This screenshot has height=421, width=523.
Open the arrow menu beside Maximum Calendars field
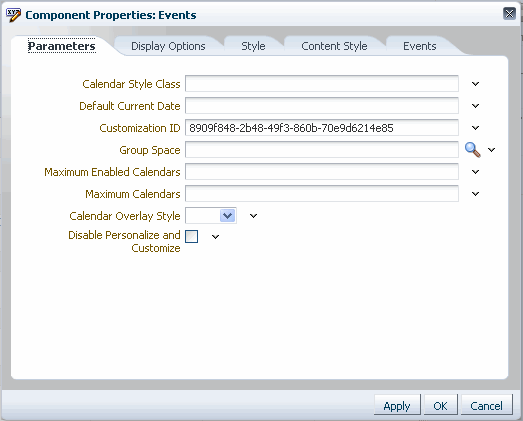coord(475,194)
